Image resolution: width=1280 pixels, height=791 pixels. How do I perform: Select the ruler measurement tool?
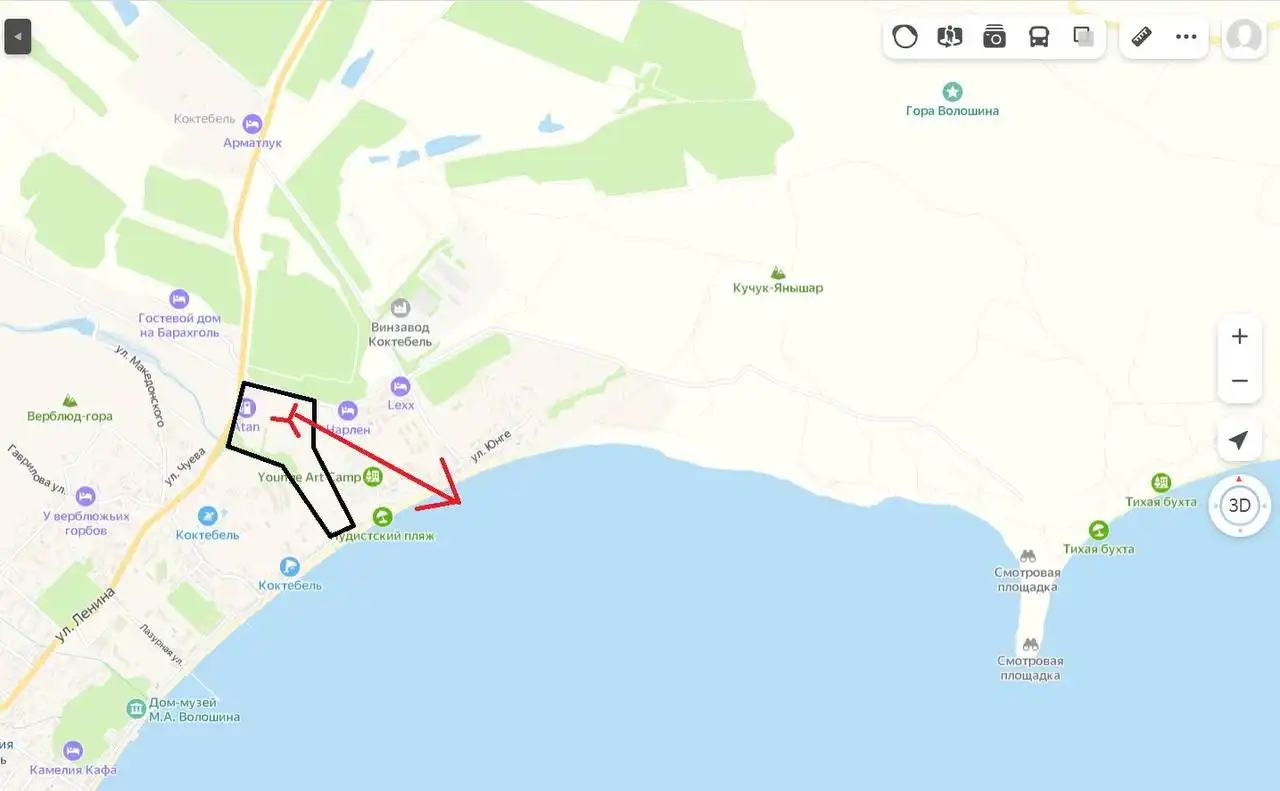pos(1142,37)
